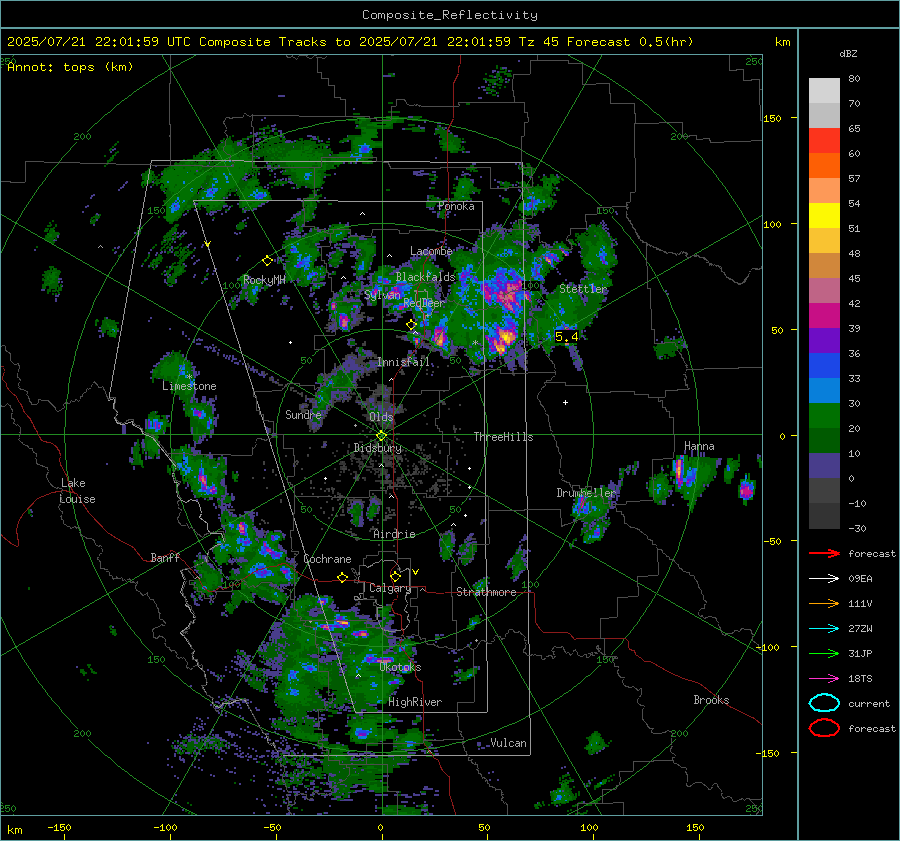Click the Airdrie city label

click(394, 534)
